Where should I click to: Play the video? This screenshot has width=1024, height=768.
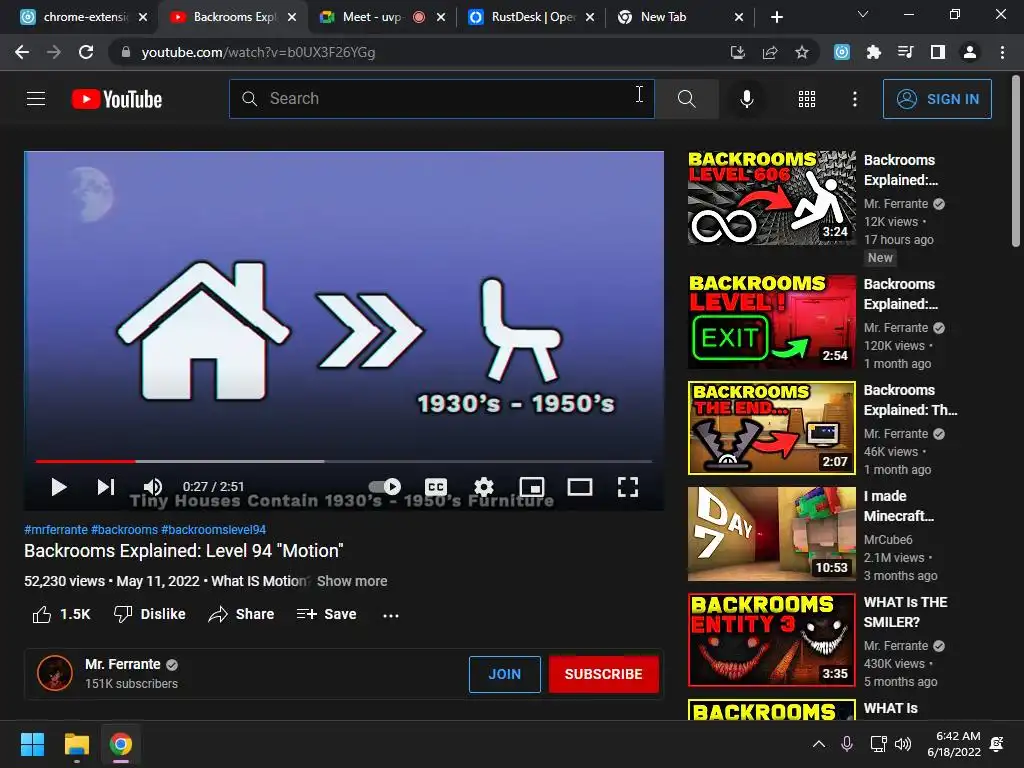(59, 487)
